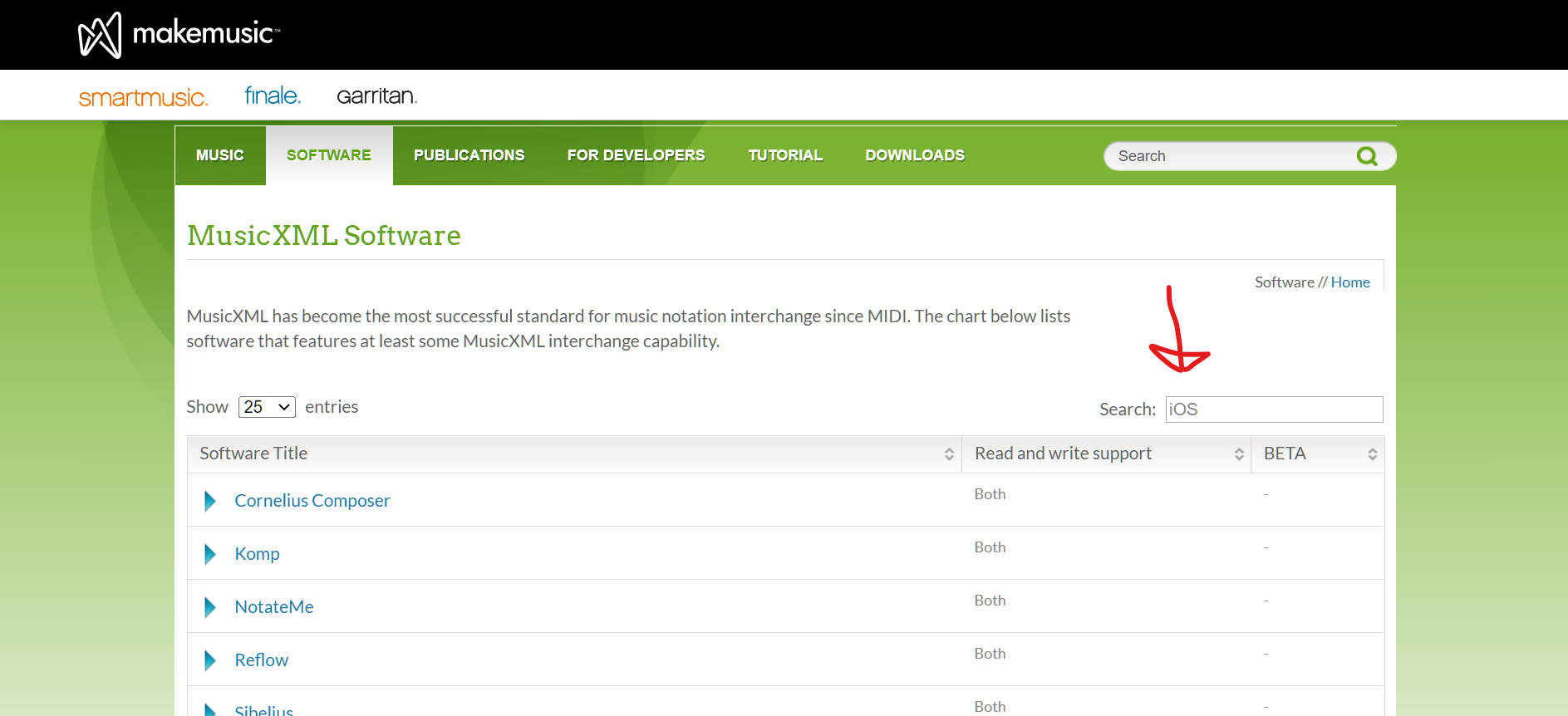Sort by BETA column arrows
Viewport: 1568px width, 716px height.
(x=1372, y=454)
